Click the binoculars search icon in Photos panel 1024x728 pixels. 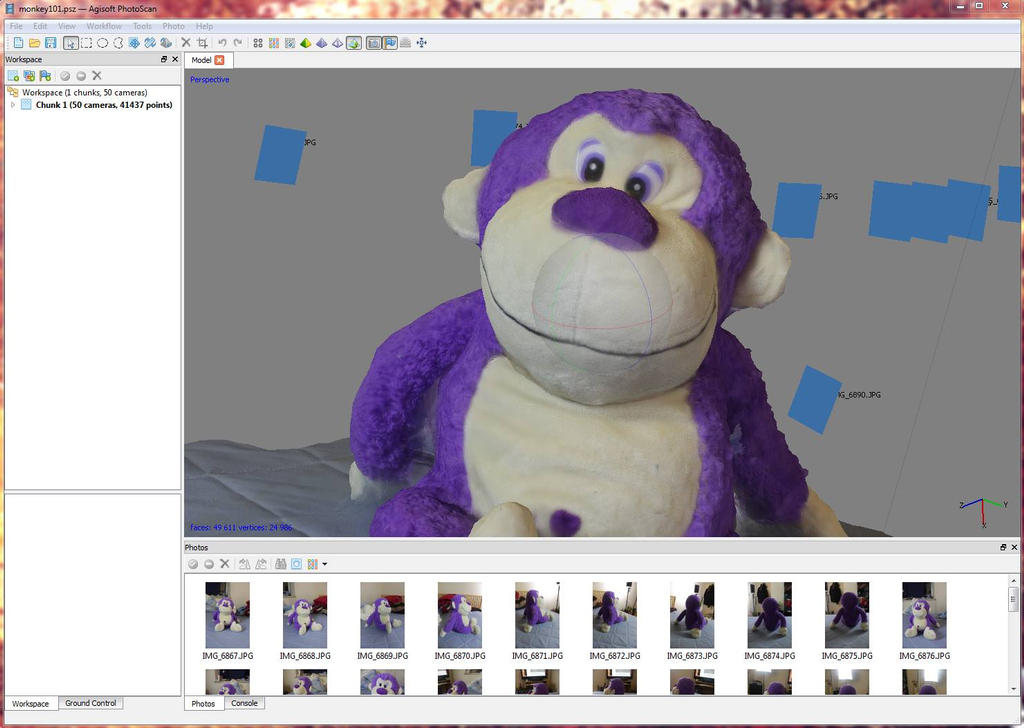point(281,564)
